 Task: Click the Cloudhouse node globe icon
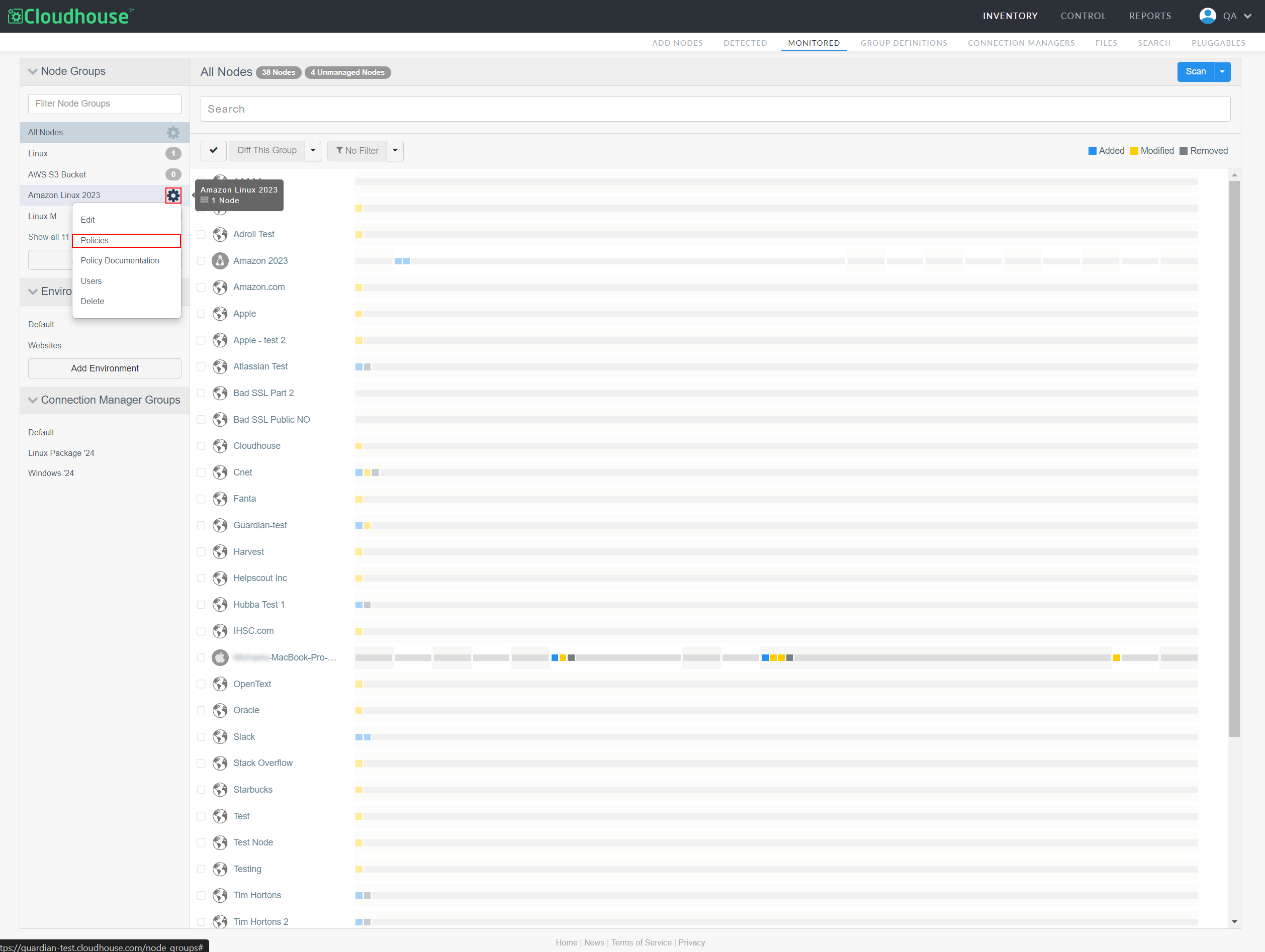pos(220,446)
